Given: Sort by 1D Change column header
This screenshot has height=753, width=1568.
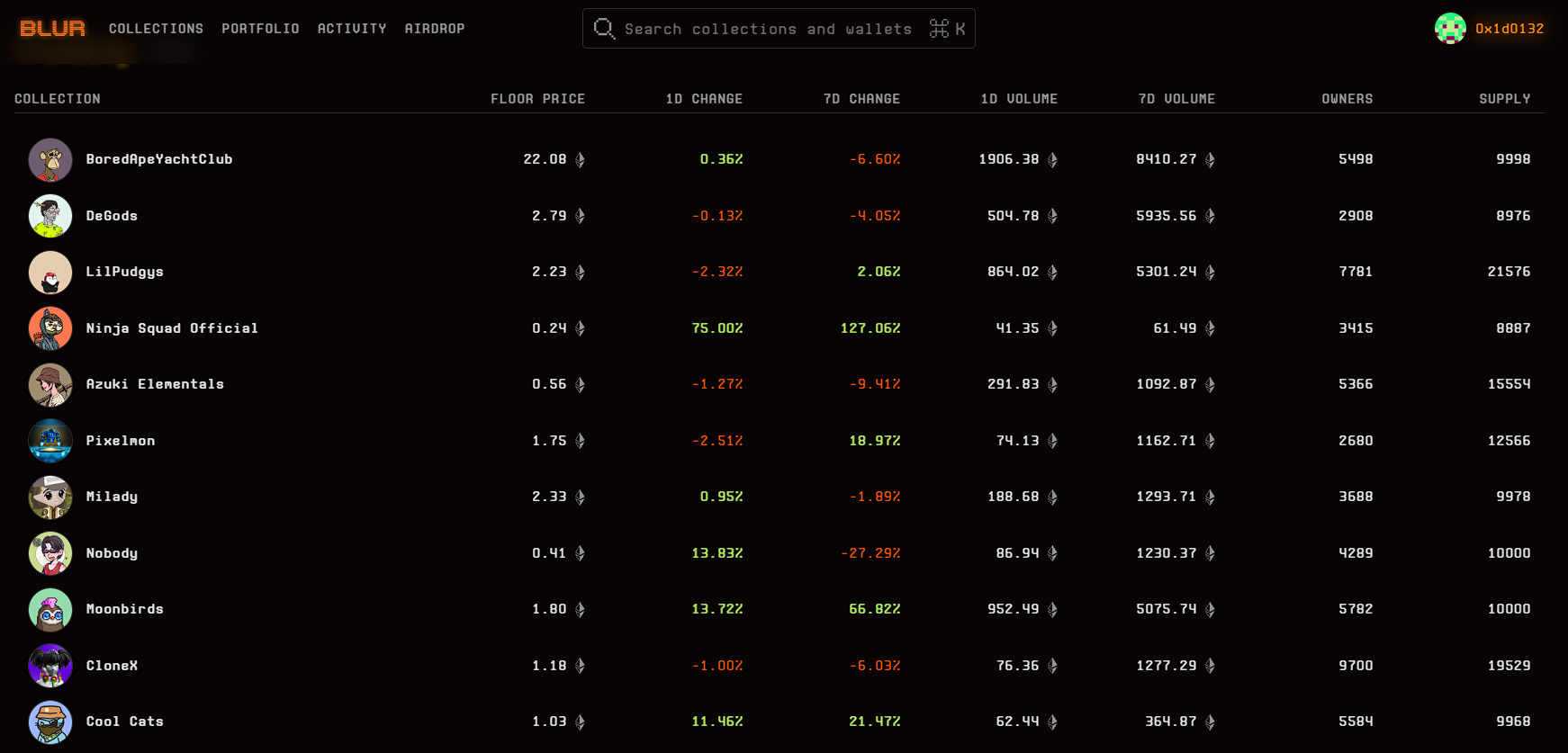Looking at the screenshot, I should click(704, 99).
